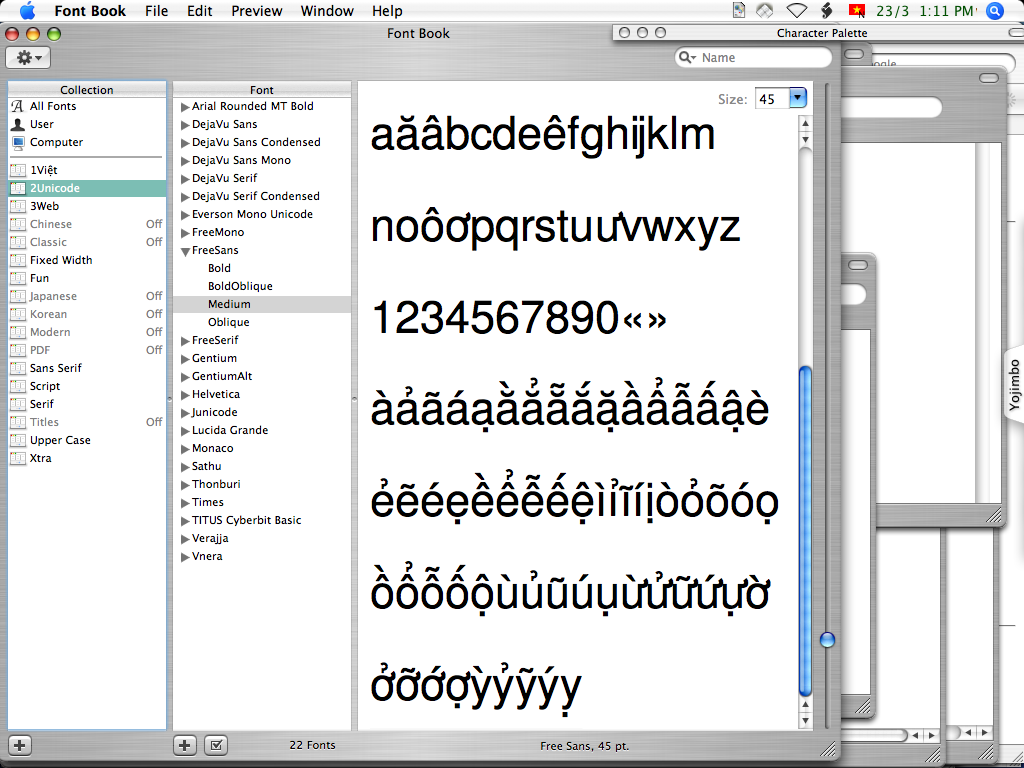Viewport: 1024px width, 768px height.
Task: Click the 3Web collection icon
Action: pyautogui.click(x=18, y=206)
